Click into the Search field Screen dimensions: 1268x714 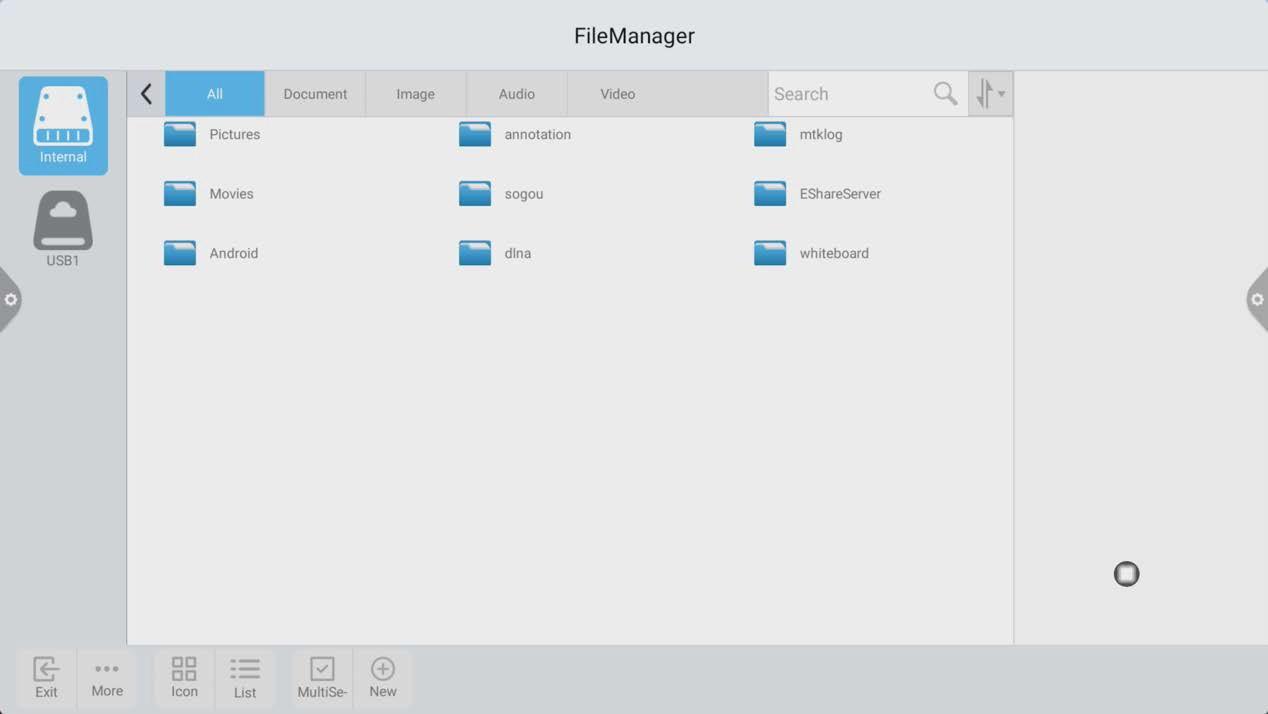(x=848, y=94)
